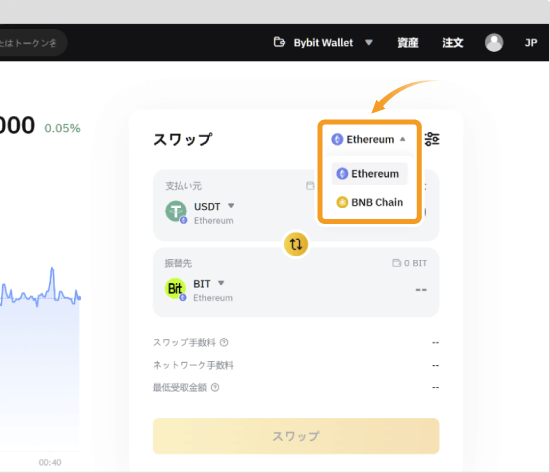The image size is (550, 473).
Task: Collapse the Ethereum network dropdown
Action: click(x=369, y=139)
